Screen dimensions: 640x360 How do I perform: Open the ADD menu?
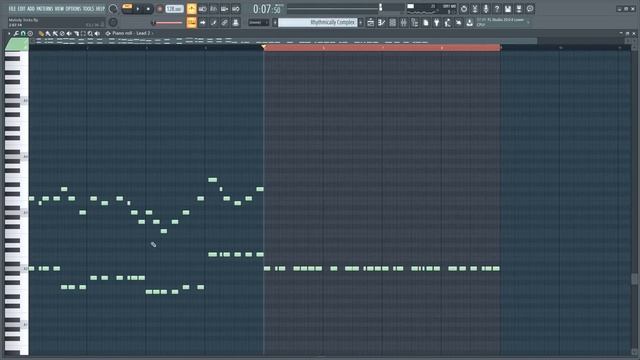[31, 8]
